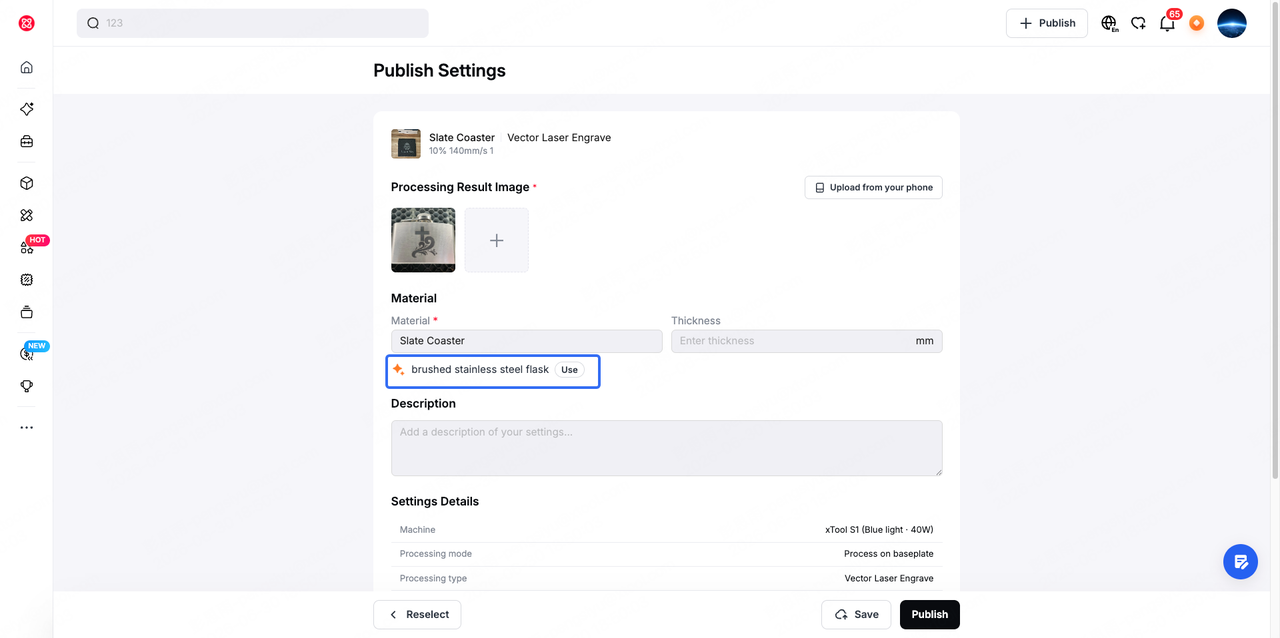The height and width of the screenshot is (638, 1280).
Task: Click the heart-plus favorites icon in header
Action: tap(1138, 23)
